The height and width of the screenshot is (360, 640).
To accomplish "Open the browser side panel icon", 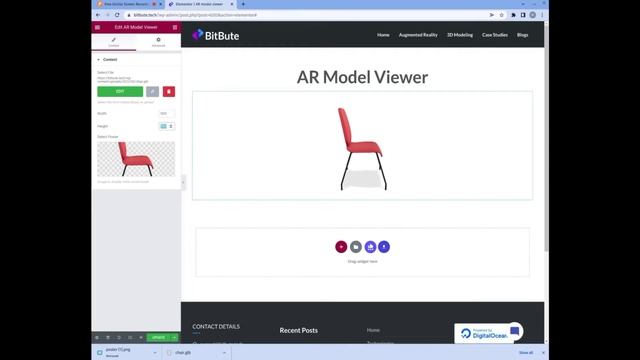I will pos(523,15).
